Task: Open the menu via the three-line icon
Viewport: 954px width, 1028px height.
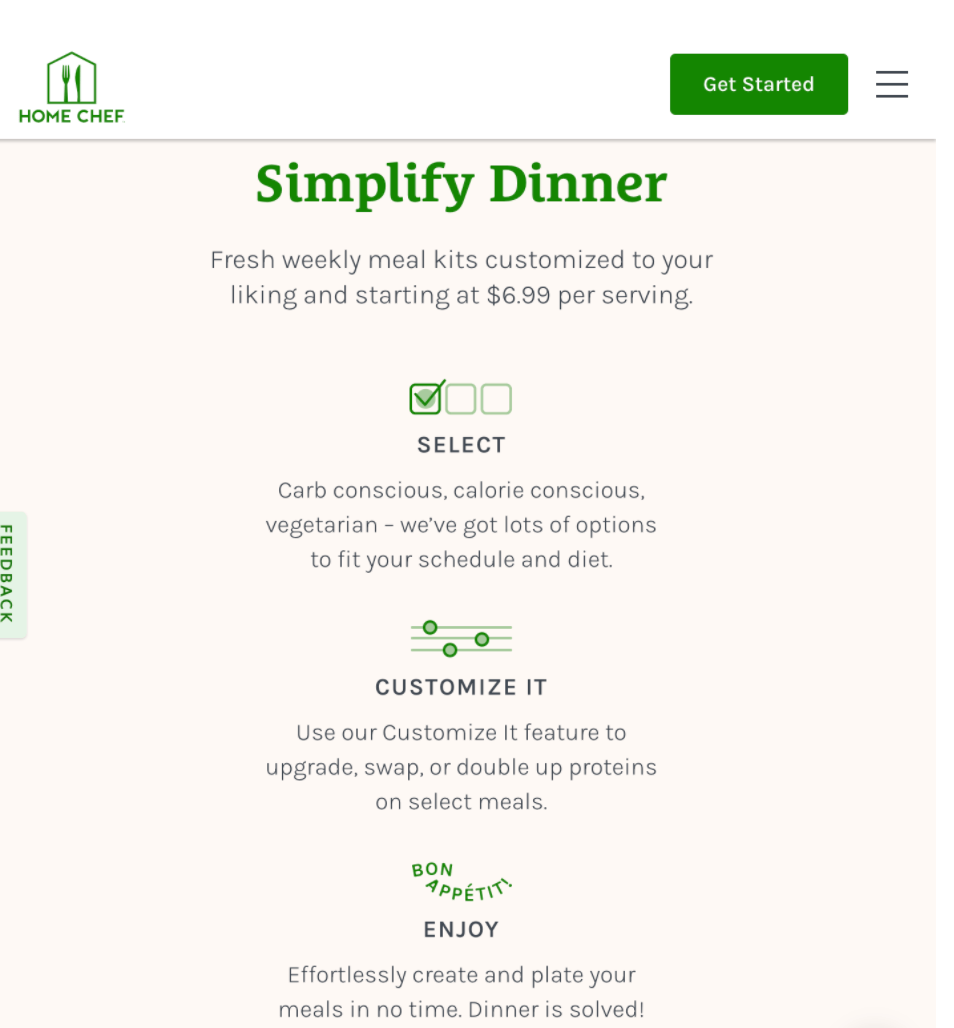Action: (x=891, y=84)
